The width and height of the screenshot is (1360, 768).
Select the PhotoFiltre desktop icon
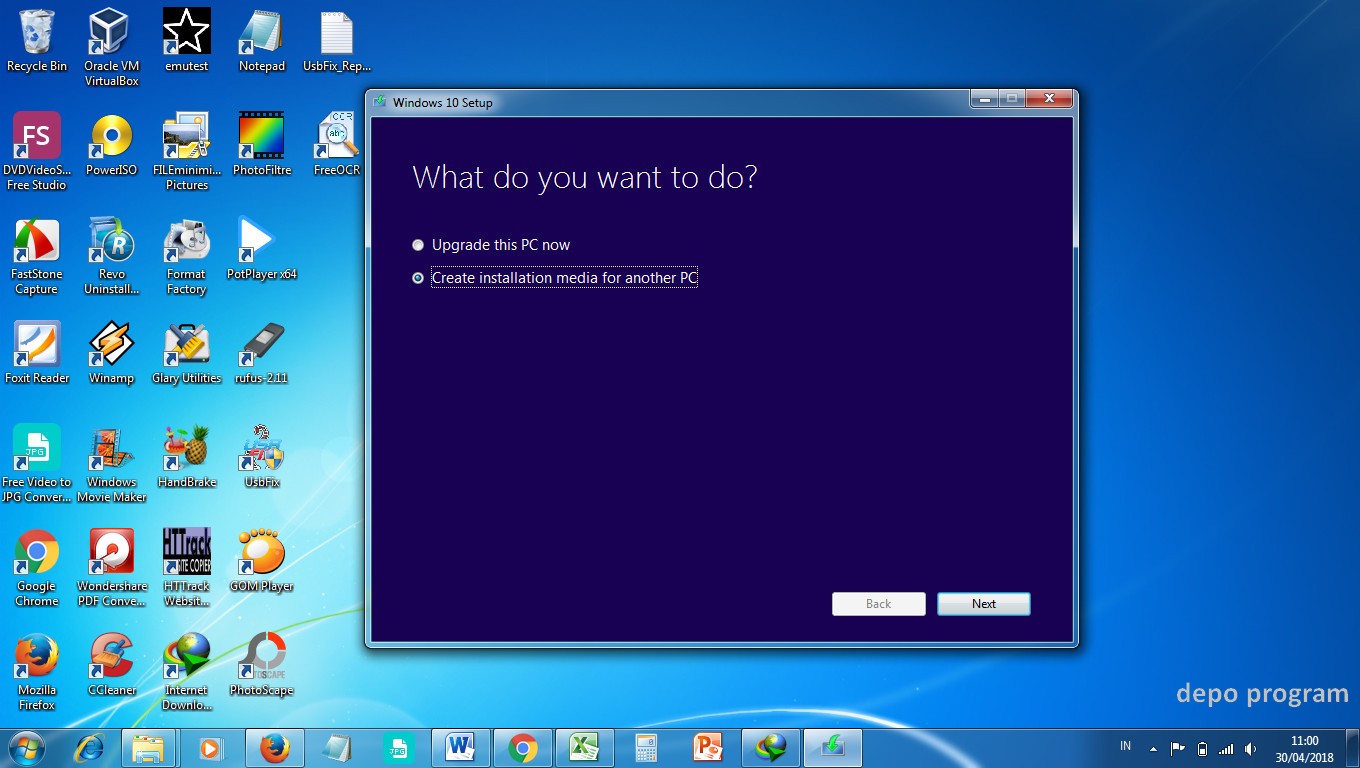coord(262,145)
